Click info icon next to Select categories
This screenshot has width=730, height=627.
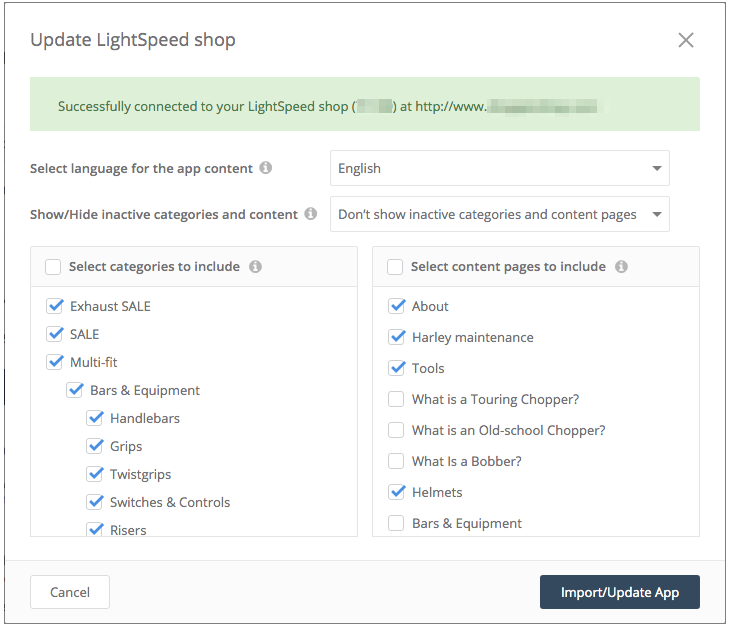coord(255,267)
